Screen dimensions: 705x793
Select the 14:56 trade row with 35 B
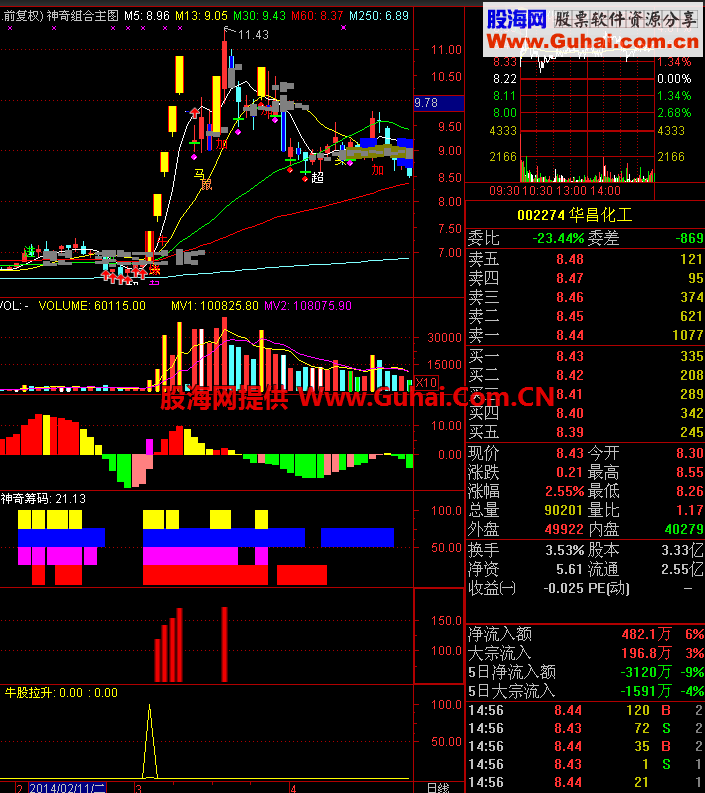click(x=586, y=746)
